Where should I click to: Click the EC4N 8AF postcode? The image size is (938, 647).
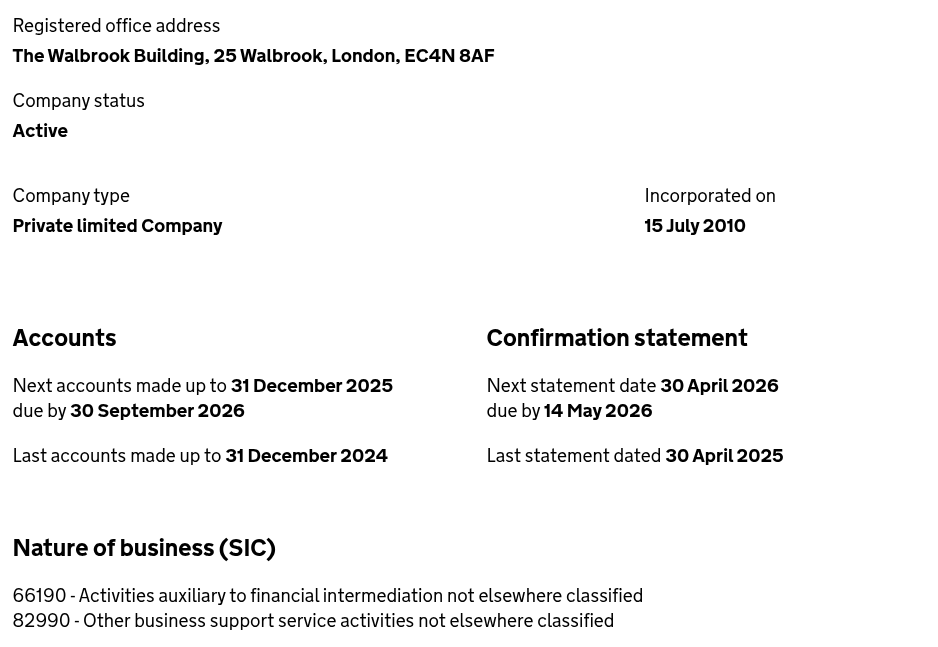pyautogui.click(x=449, y=56)
